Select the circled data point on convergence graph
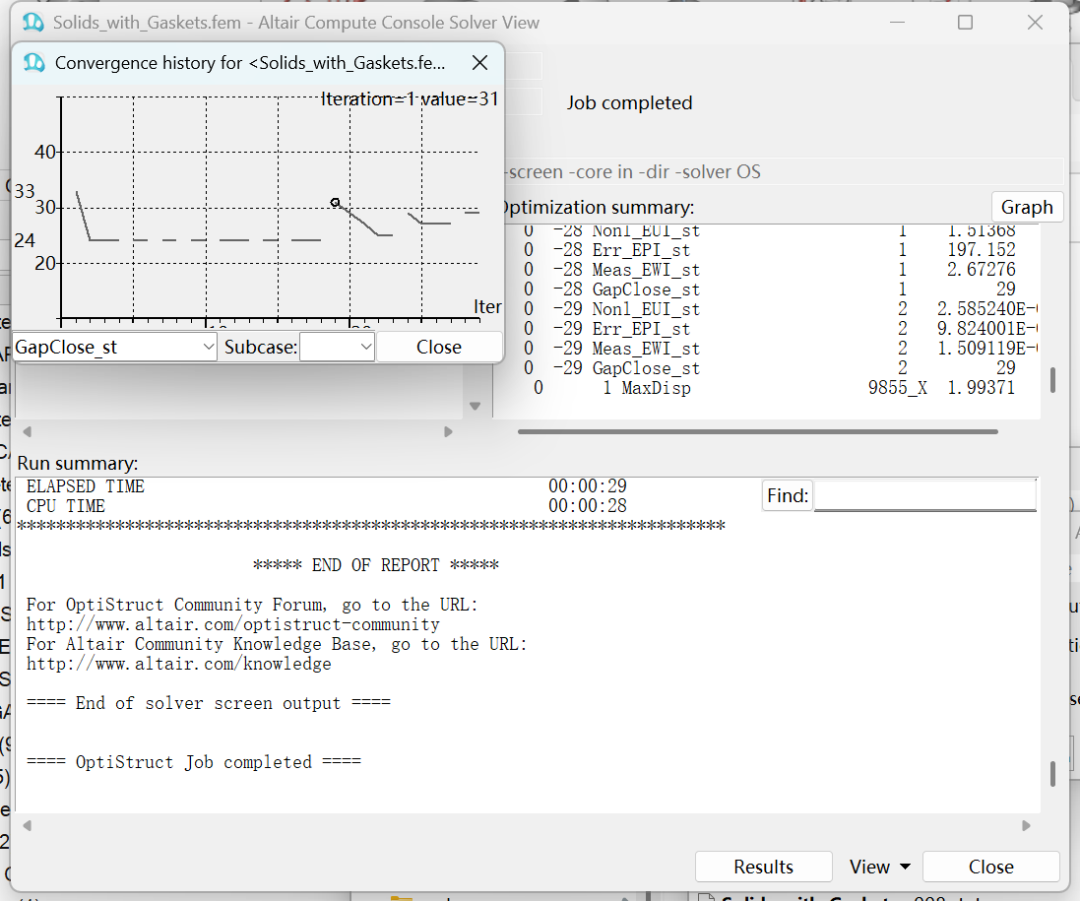1080x901 pixels. tap(335, 203)
